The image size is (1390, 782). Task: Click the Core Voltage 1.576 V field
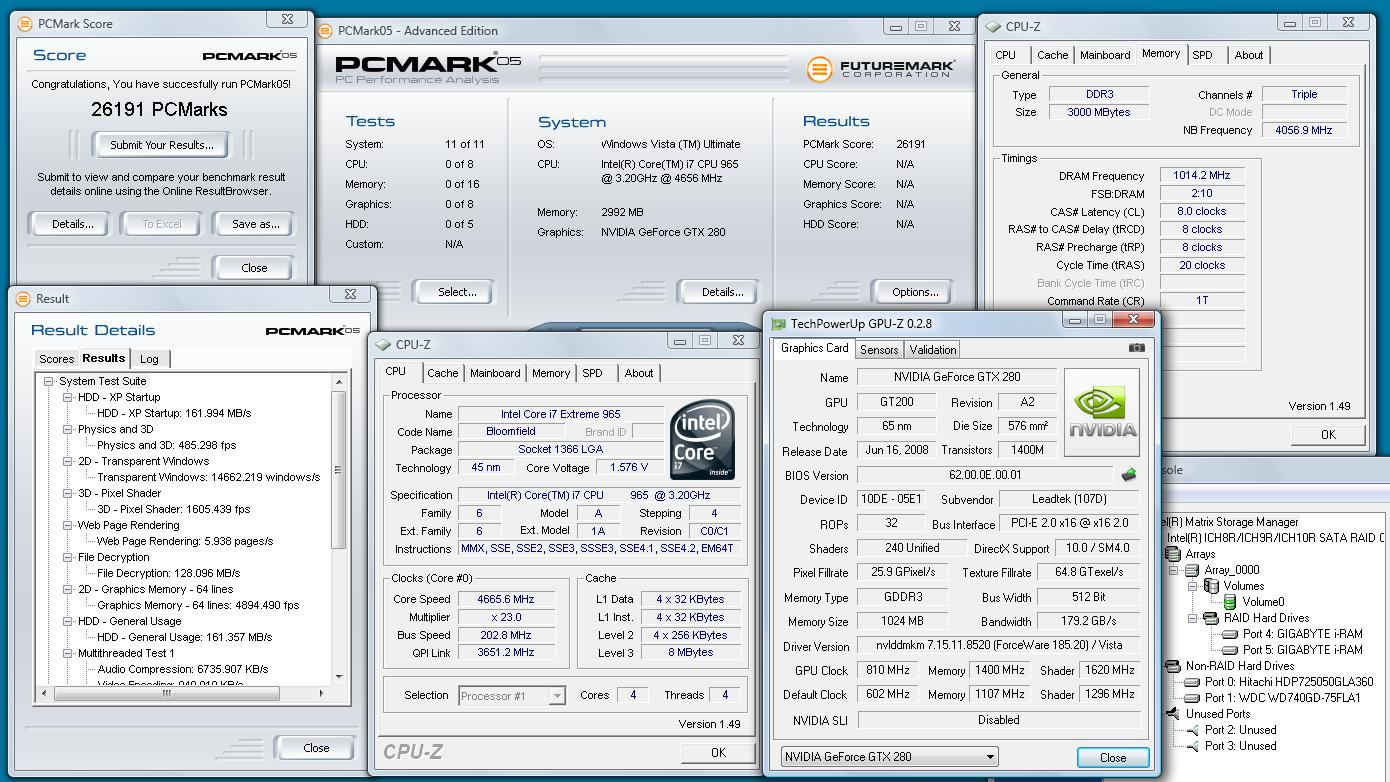point(628,467)
